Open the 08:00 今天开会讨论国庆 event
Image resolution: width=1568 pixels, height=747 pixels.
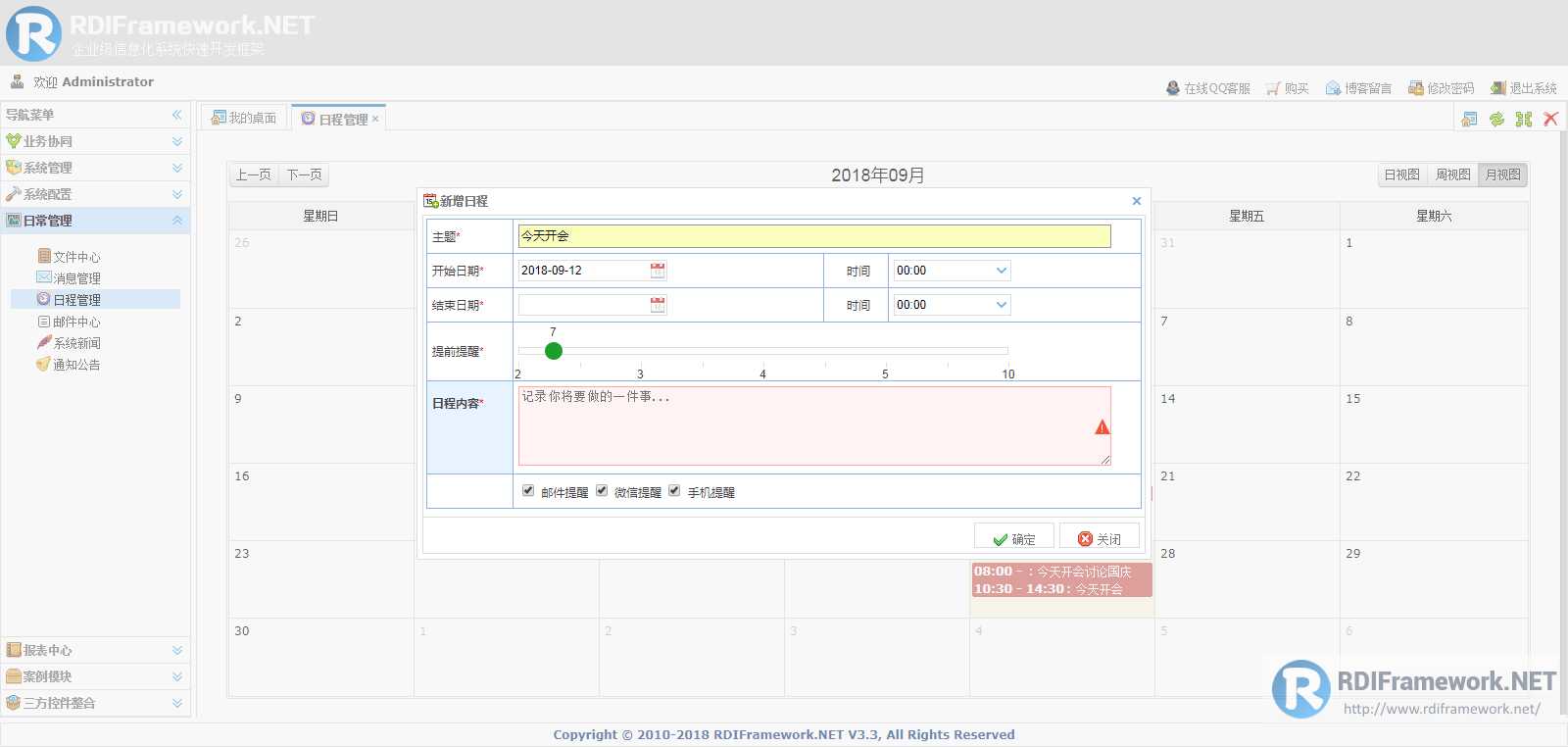1061,572
